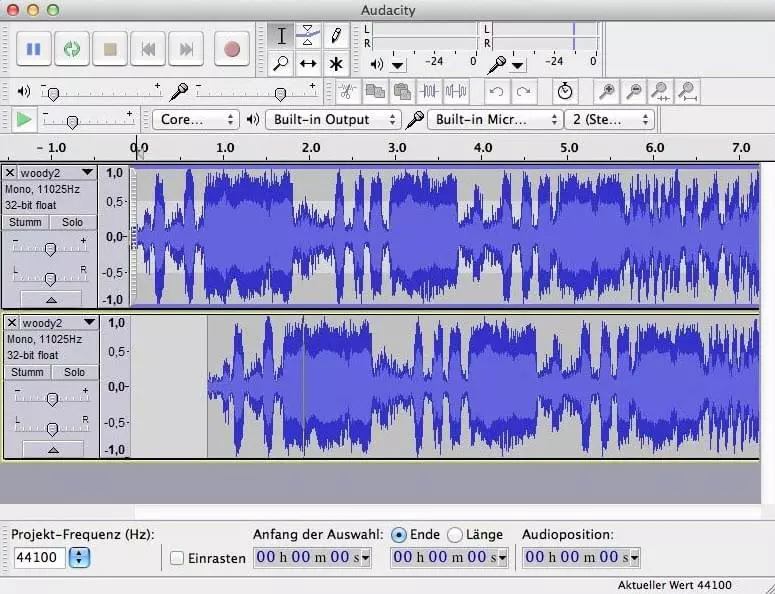This screenshot has width=775, height=594.
Task: Click the project rate stepper arrows
Action: (x=79, y=557)
